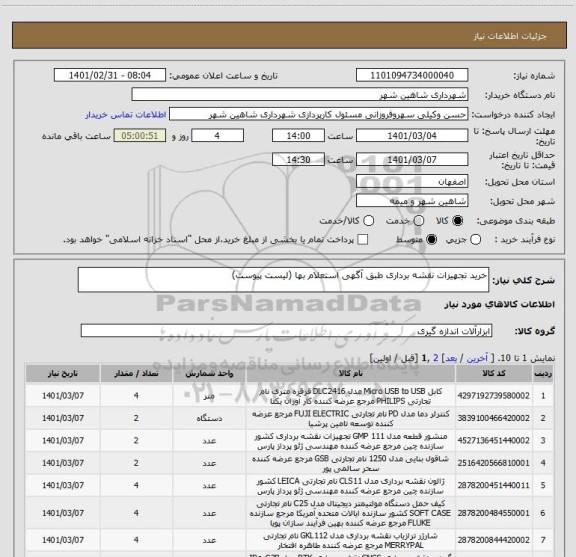Select the کالا radio button
The height and width of the screenshot is (557, 576).
tap(457, 220)
